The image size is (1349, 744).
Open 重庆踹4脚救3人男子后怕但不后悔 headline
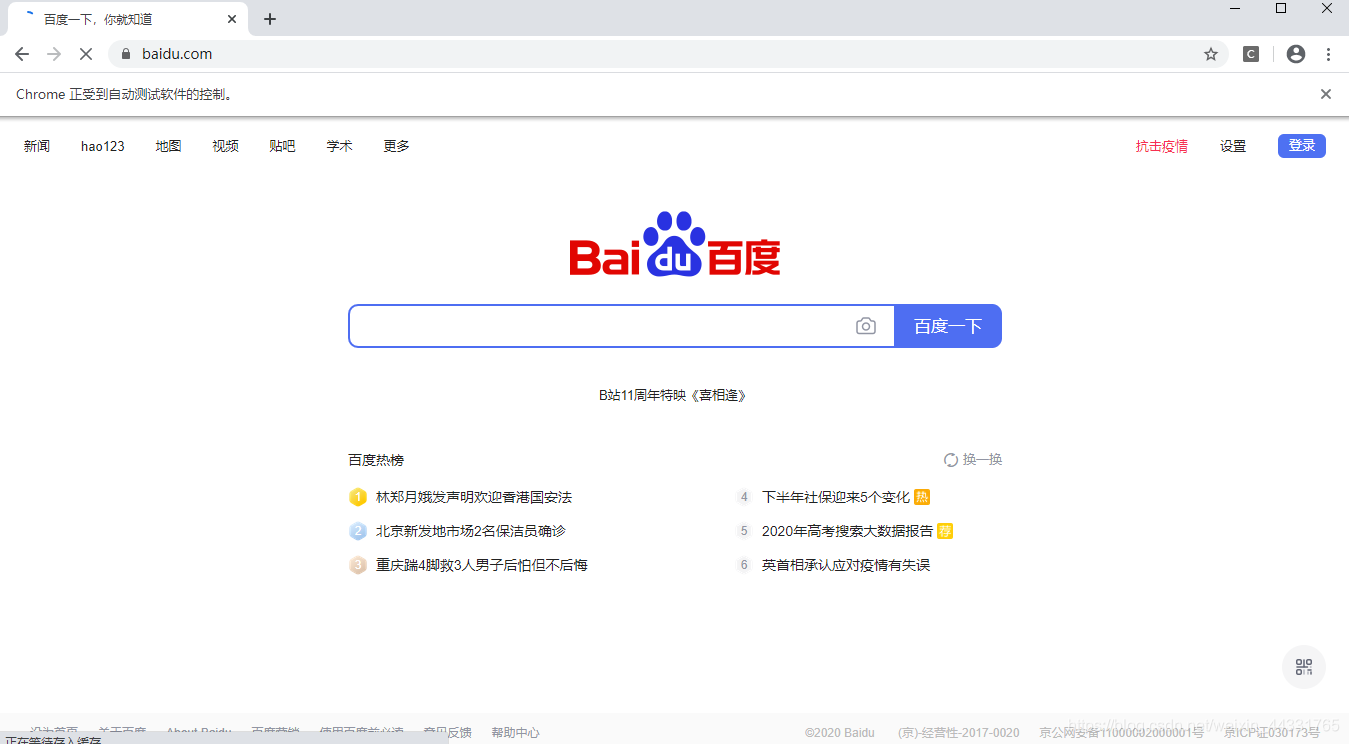click(482, 565)
